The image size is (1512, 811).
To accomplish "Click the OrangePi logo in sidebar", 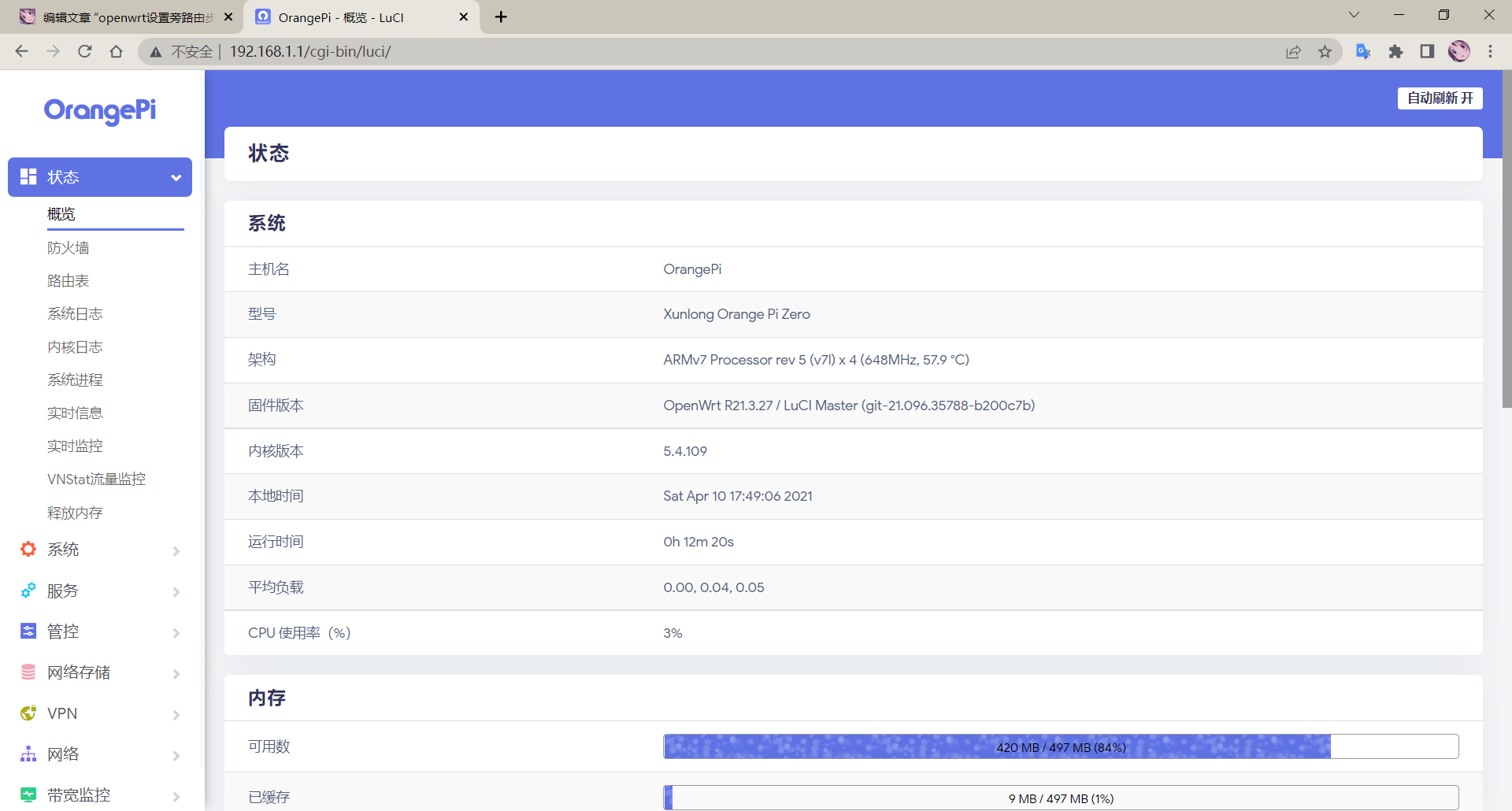I will [100, 111].
